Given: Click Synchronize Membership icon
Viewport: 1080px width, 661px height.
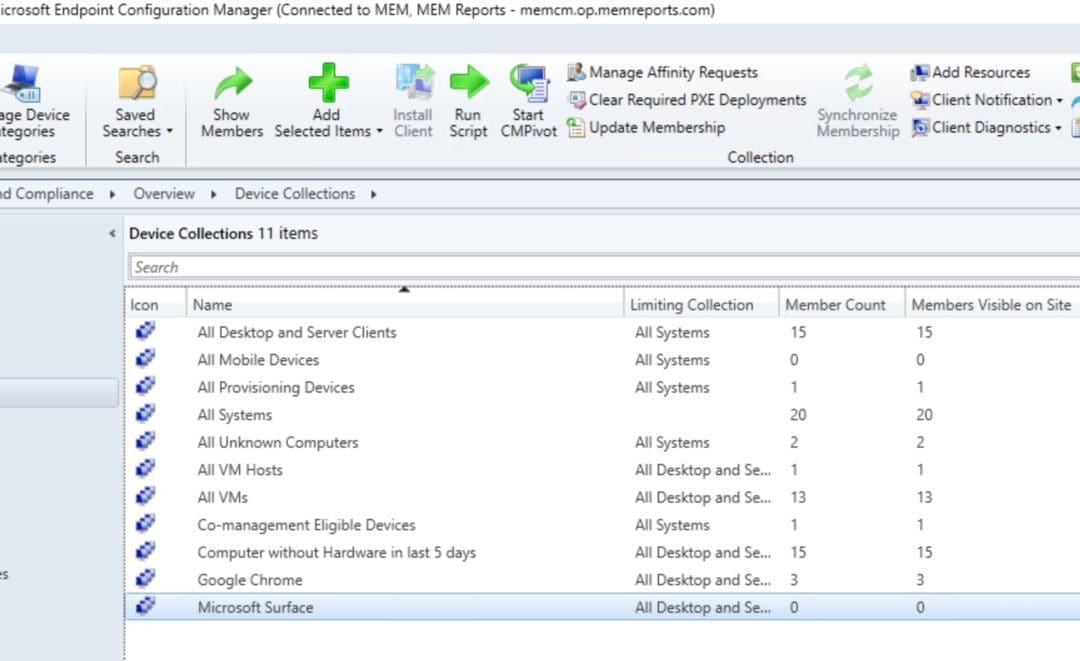Looking at the screenshot, I should [x=859, y=83].
